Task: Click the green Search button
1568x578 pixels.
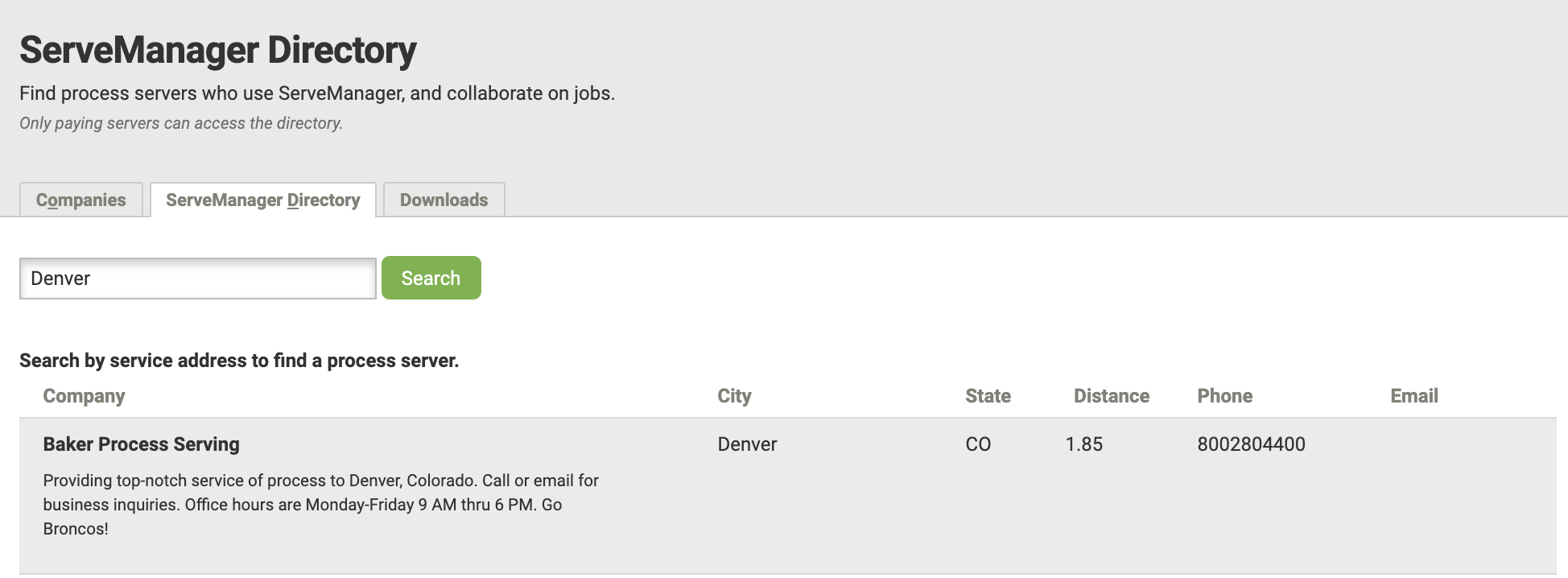Action: pos(431,278)
